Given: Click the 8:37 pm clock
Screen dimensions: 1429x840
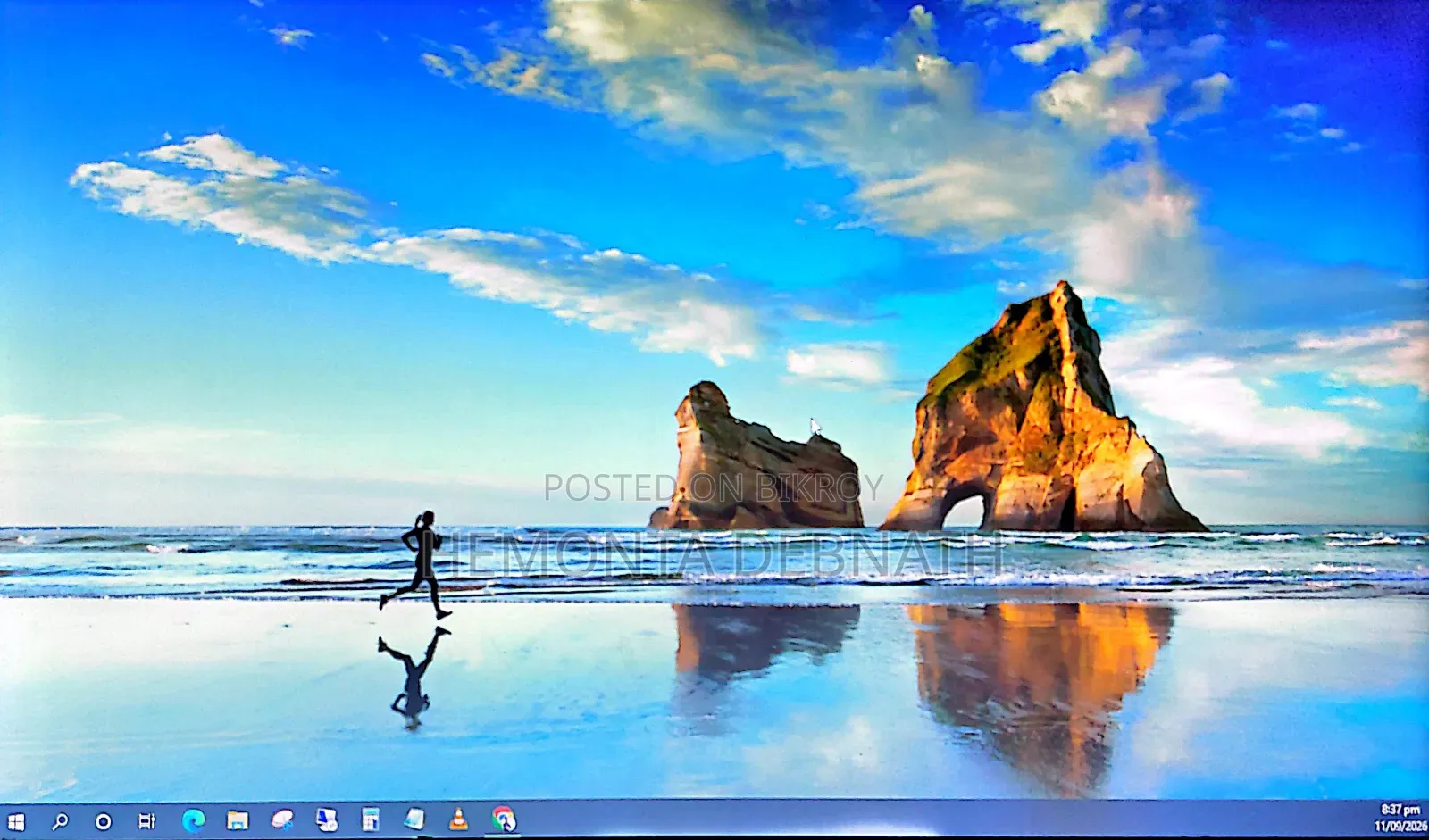Looking at the screenshot, I should [1400, 811].
